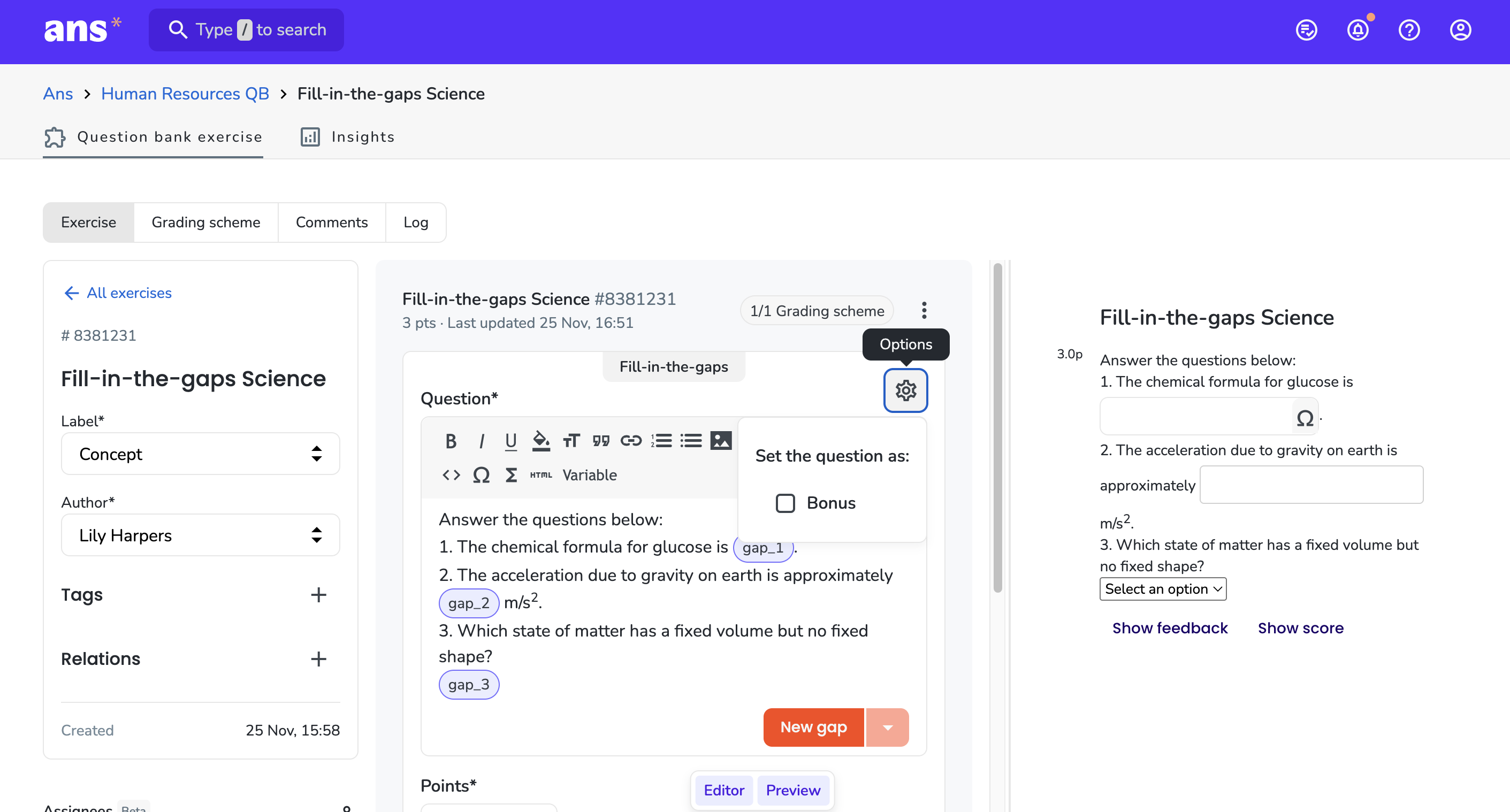Insert an image in the editor
The image size is (1510, 812).
click(721, 441)
